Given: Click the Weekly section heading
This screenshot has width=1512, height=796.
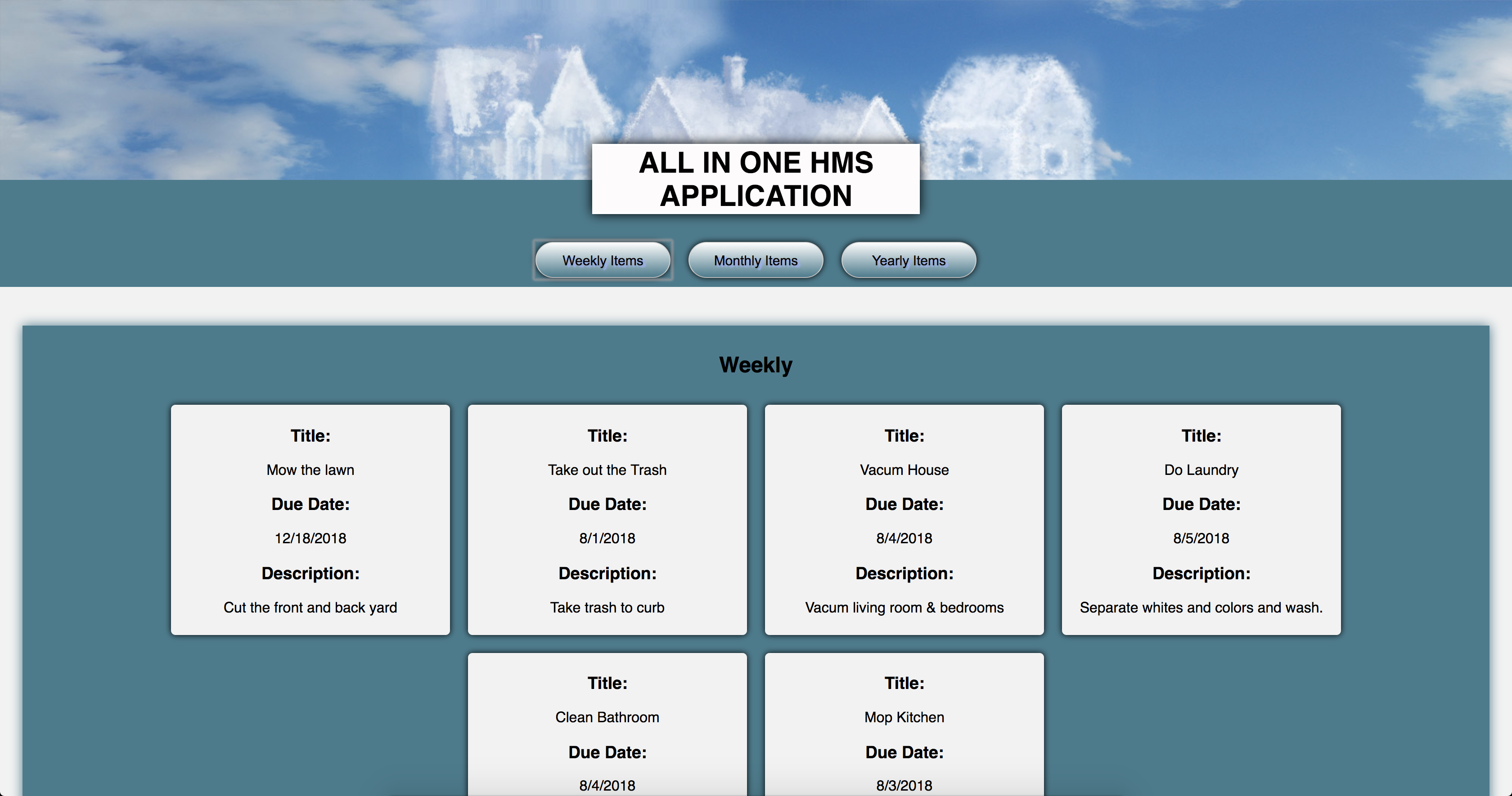Looking at the screenshot, I should 756,365.
